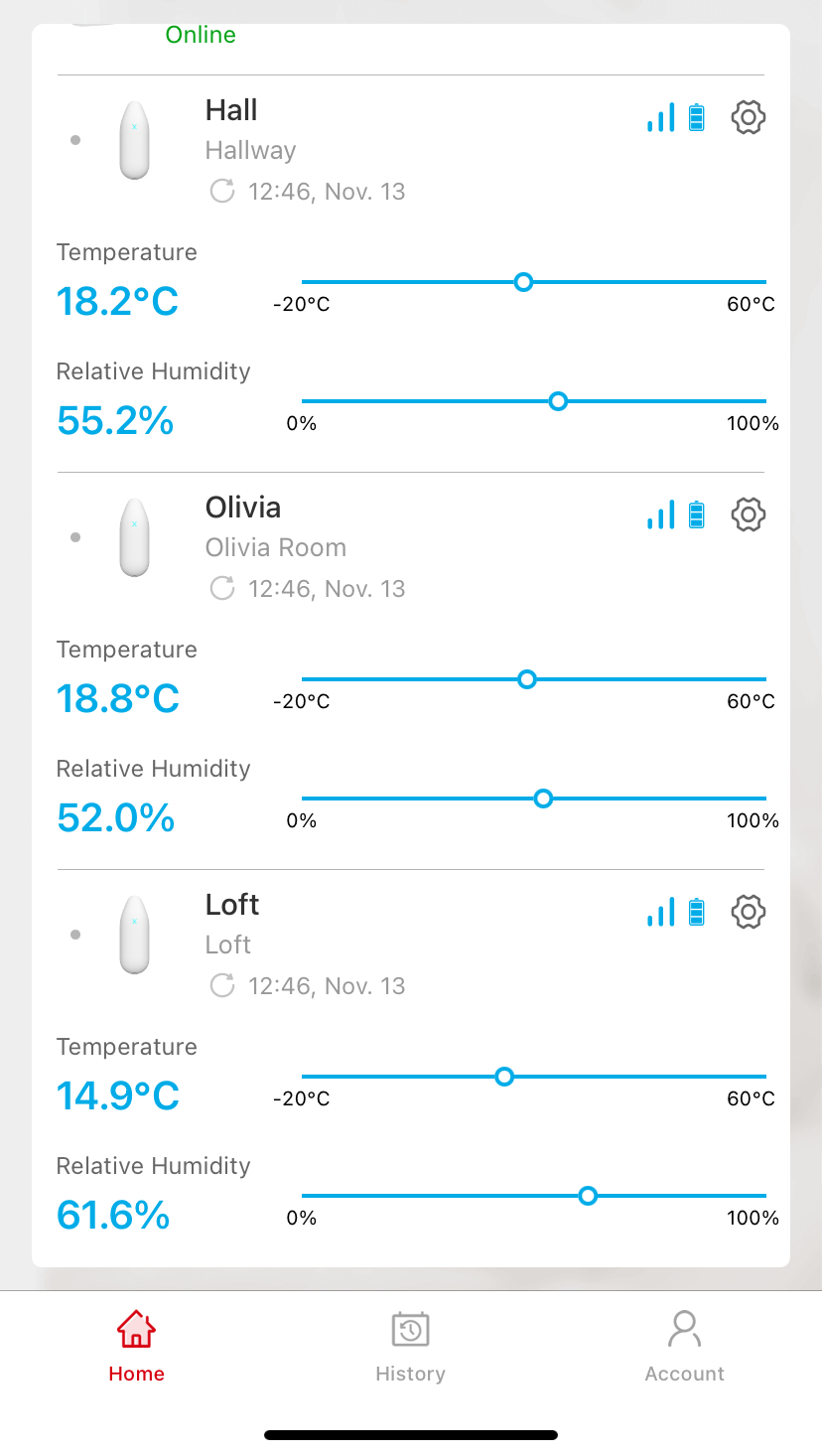822x1456 pixels.
Task: Tap the Hall sensor name
Action: tap(231, 110)
